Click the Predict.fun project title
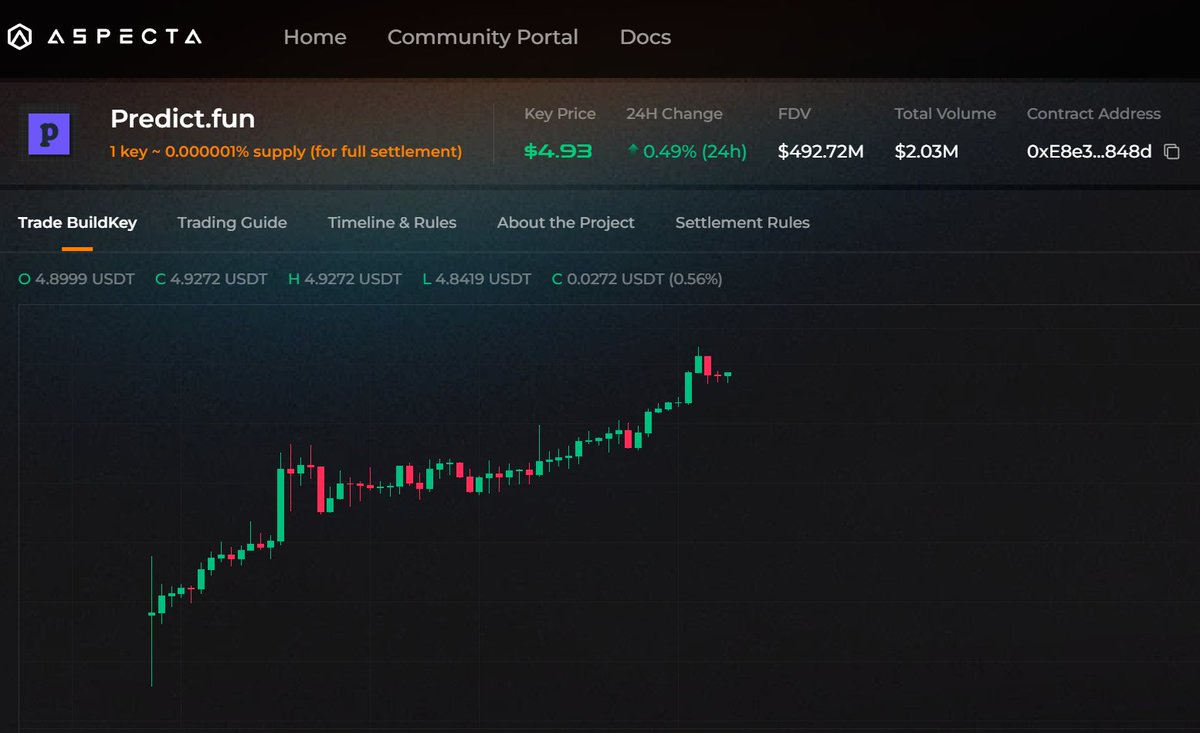This screenshot has width=1200, height=733. point(182,119)
